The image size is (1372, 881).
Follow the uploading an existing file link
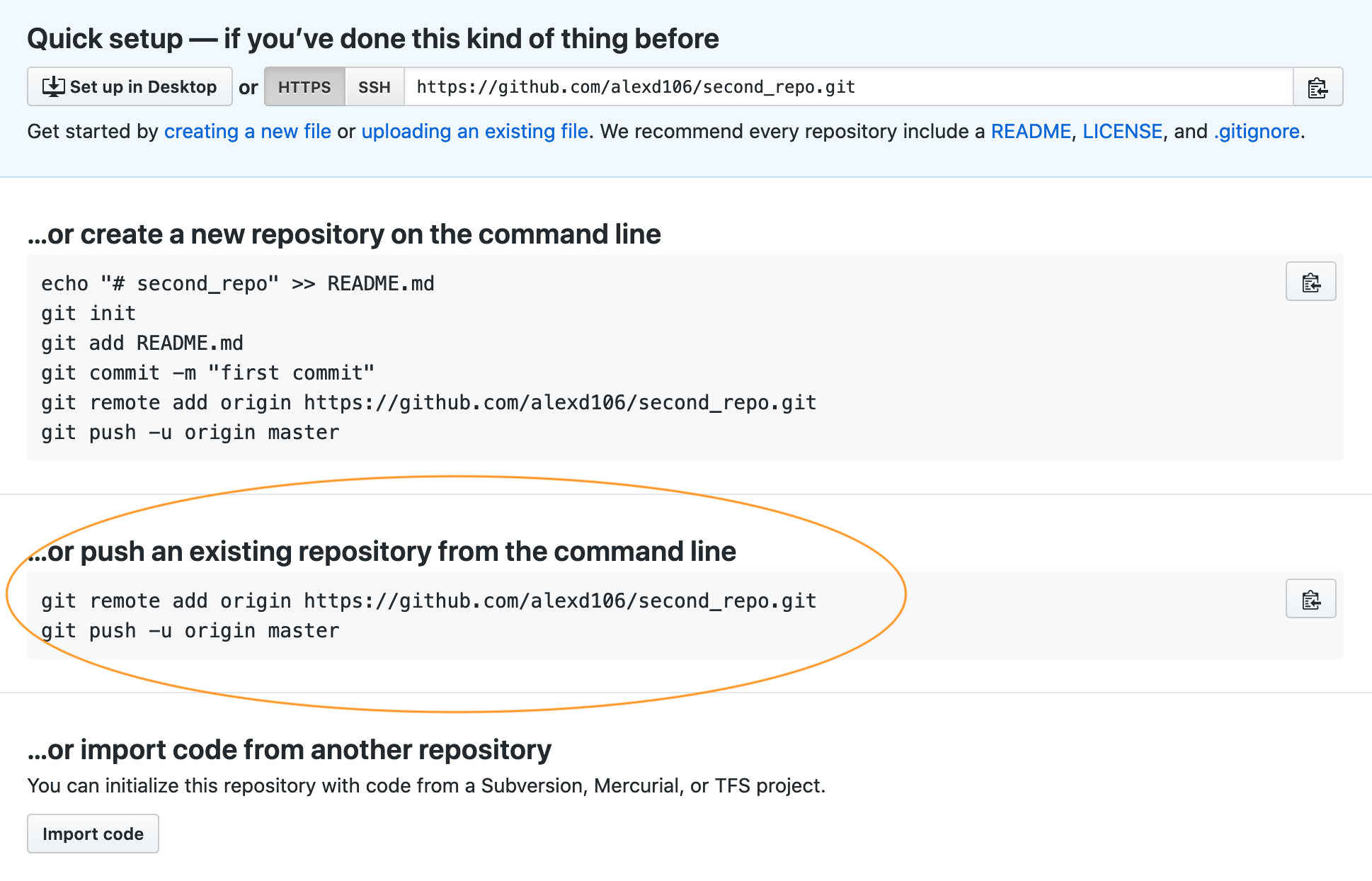pyautogui.click(x=474, y=132)
